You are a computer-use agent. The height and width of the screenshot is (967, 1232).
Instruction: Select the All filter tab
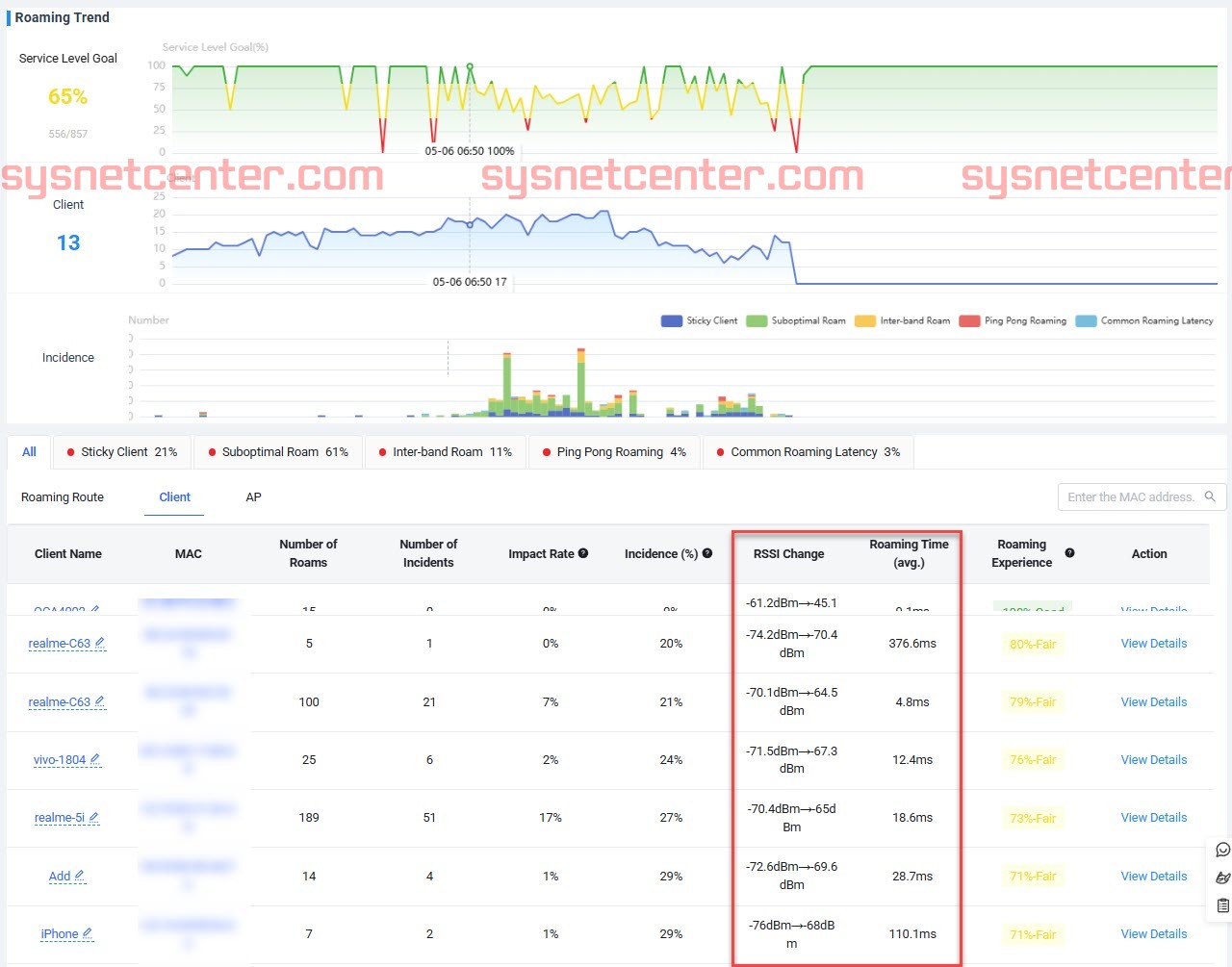coord(29,451)
